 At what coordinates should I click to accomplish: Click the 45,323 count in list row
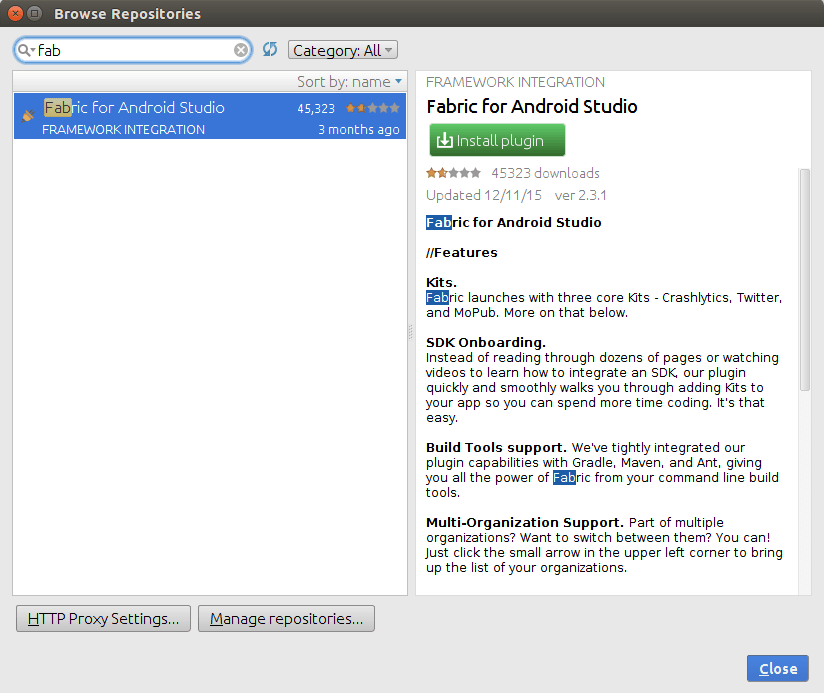point(316,109)
